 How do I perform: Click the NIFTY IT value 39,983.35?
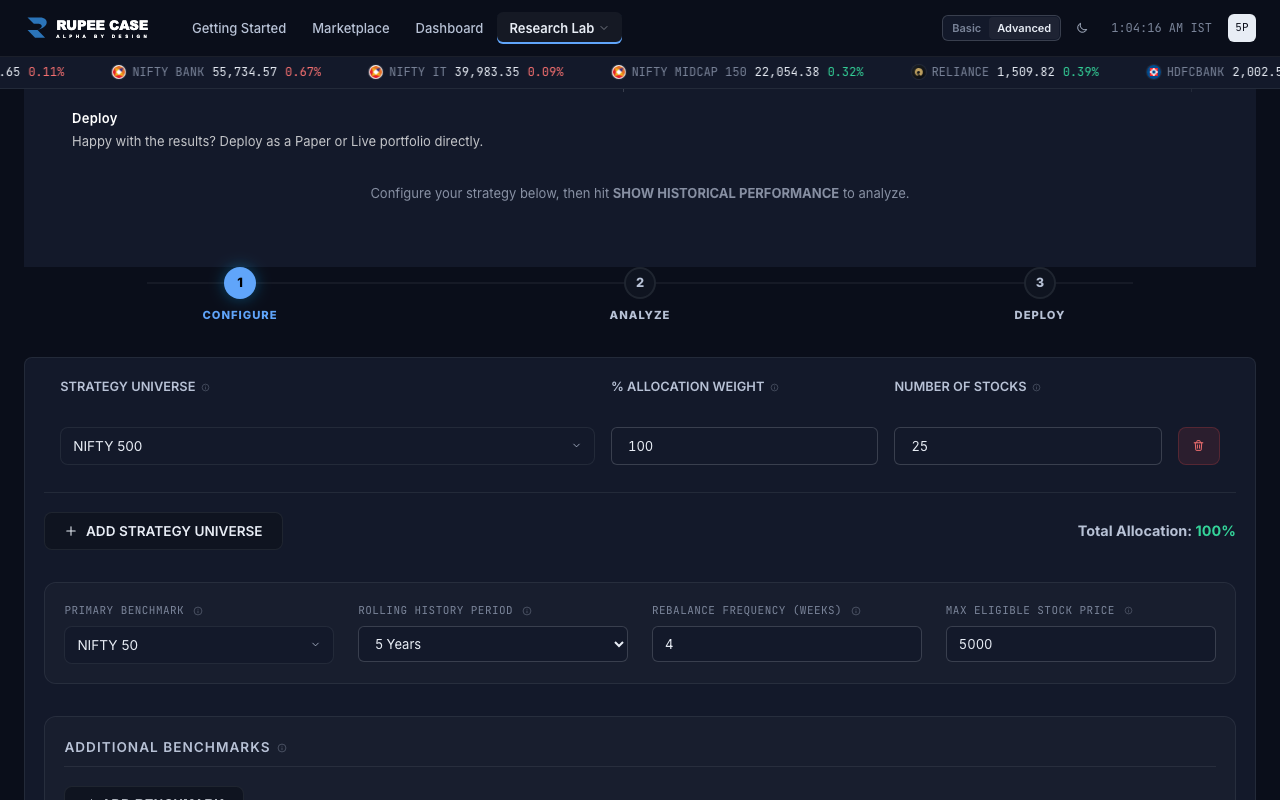(487, 72)
